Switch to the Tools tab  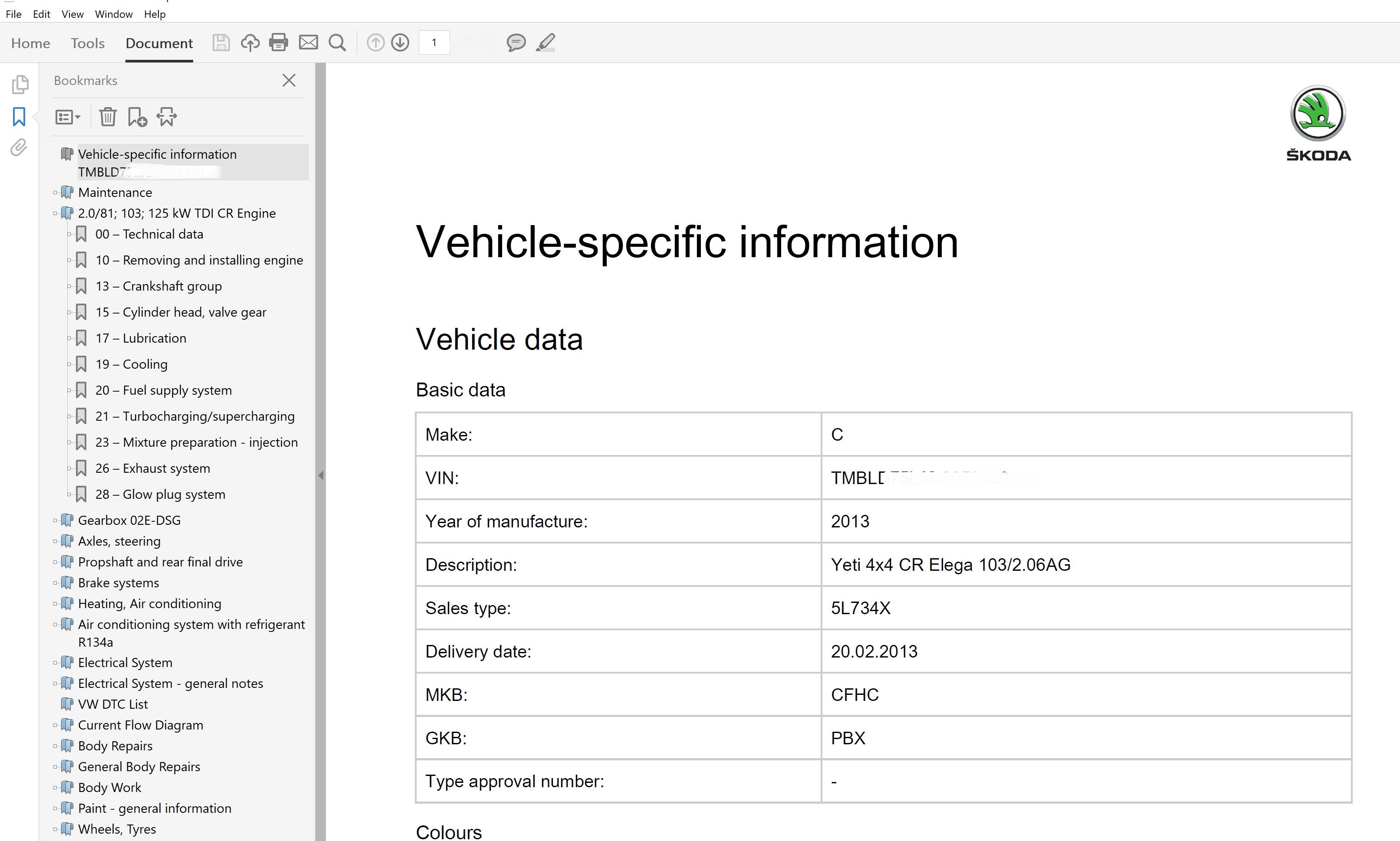click(x=87, y=43)
